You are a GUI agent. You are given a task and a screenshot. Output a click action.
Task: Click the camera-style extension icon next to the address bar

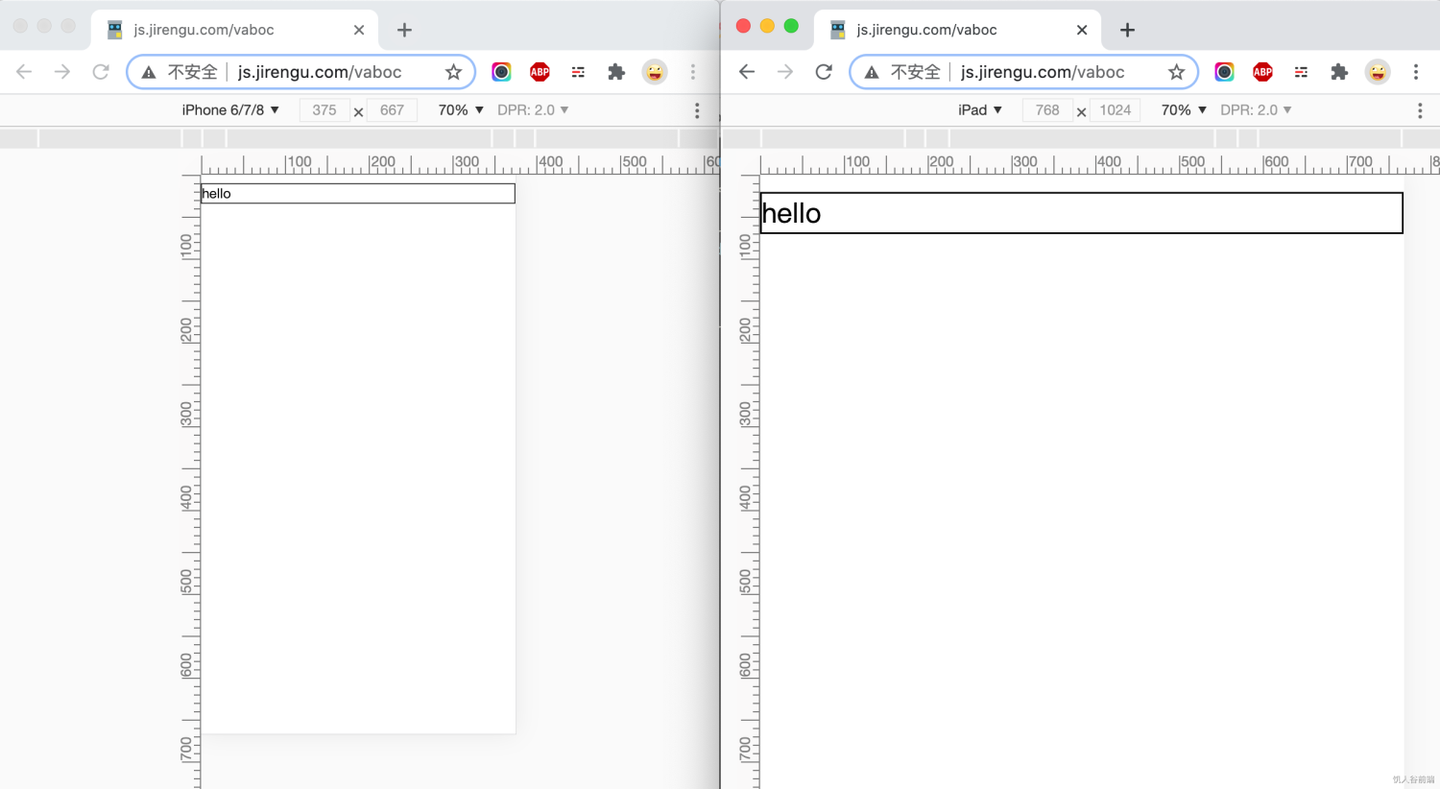tap(501, 71)
